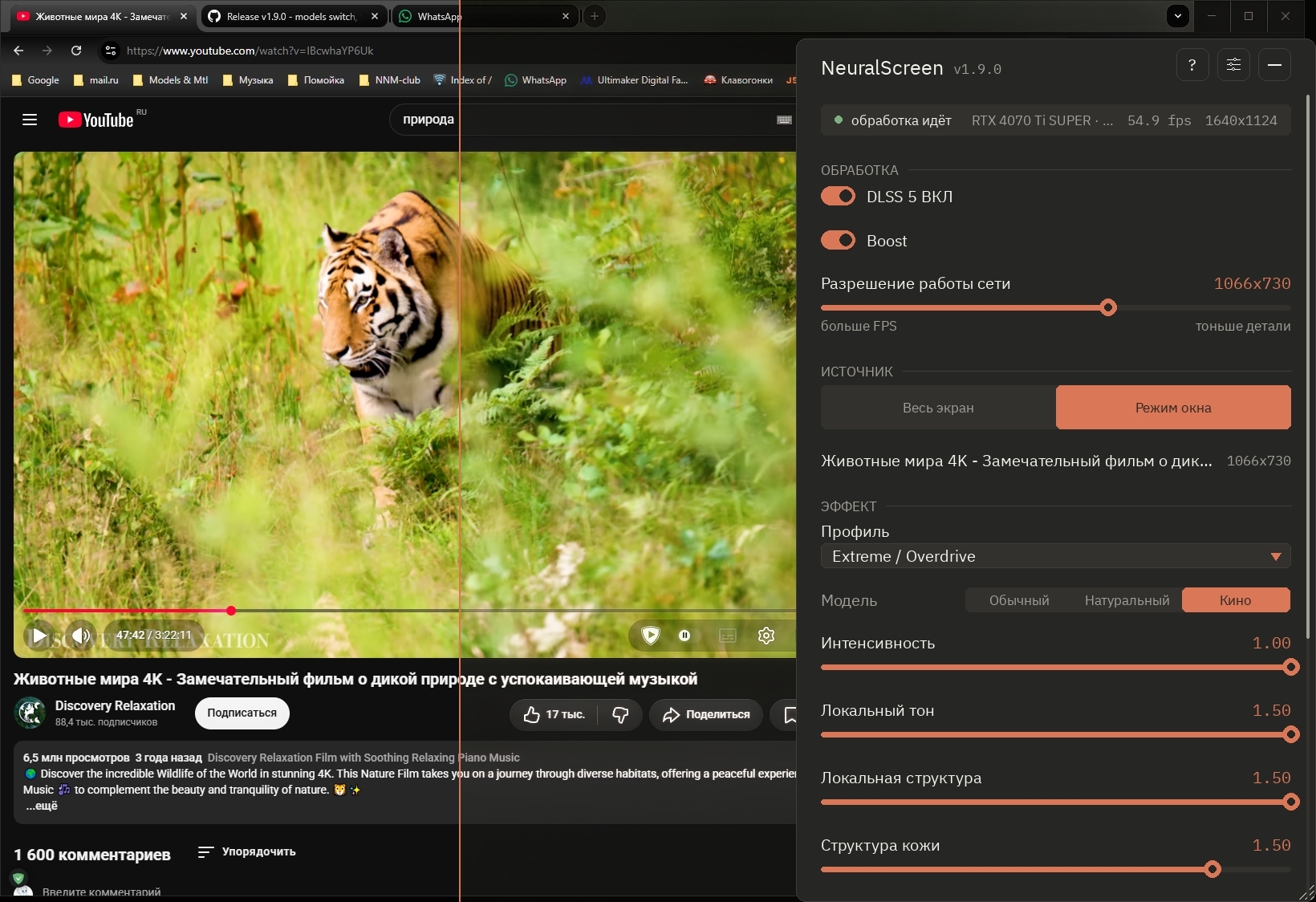Select the Натуральный model option
This screenshot has width=1316, height=902.
(1127, 600)
